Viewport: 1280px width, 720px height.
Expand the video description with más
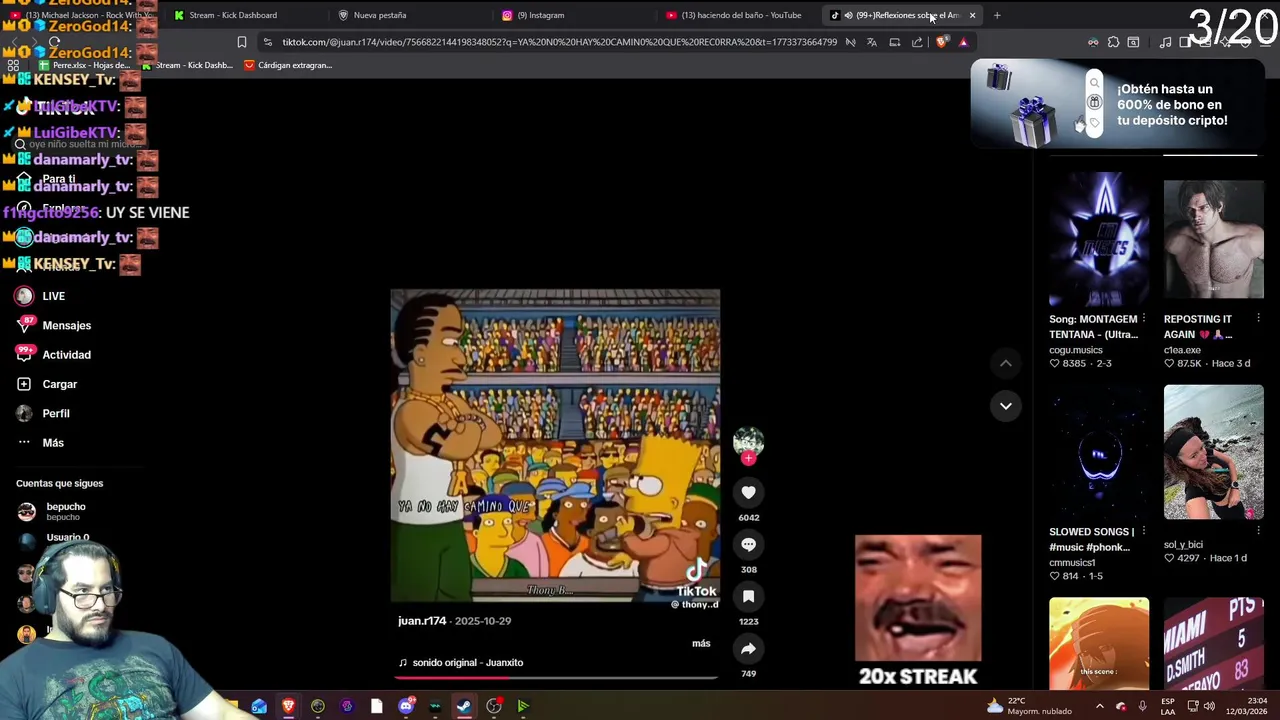(x=701, y=643)
